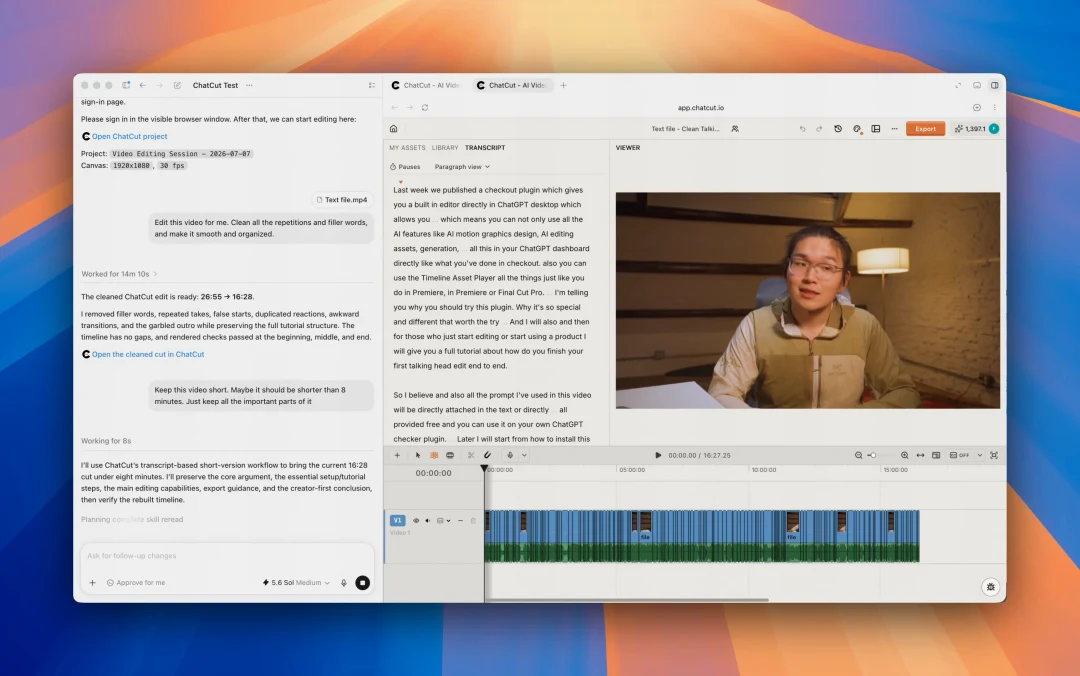
Task: Click the orange grid tool in the timeline toolbar
Action: tap(434, 455)
